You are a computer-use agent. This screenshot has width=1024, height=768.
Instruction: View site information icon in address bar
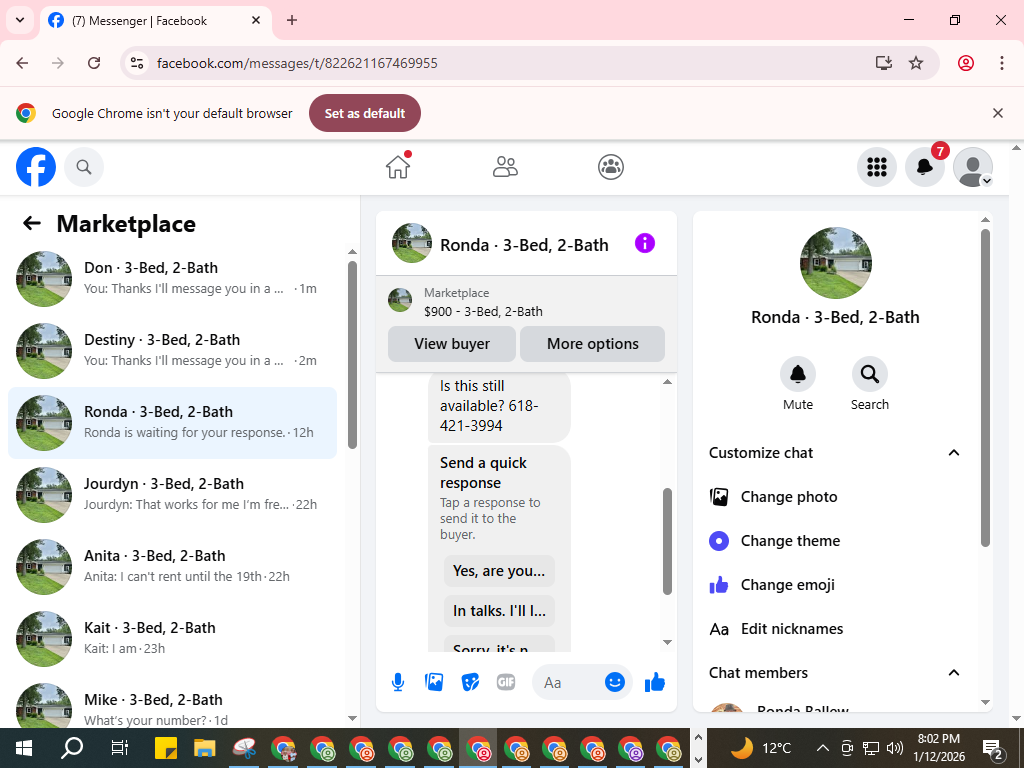136,63
